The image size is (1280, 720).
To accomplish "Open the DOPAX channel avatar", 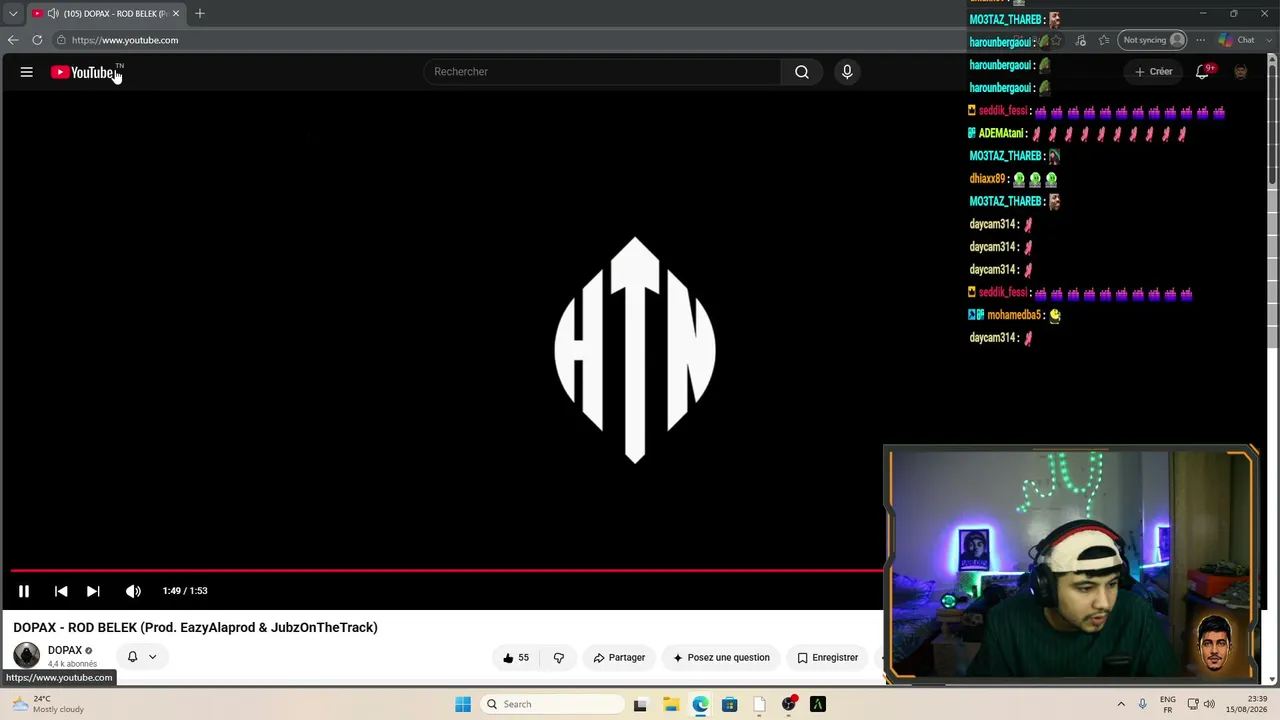I will pos(27,656).
